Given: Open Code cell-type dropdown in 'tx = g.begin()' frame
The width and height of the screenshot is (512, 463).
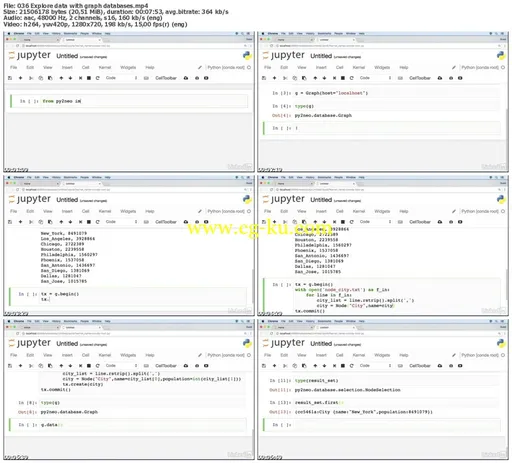Looking at the screenshot, I should click(121, 222).
